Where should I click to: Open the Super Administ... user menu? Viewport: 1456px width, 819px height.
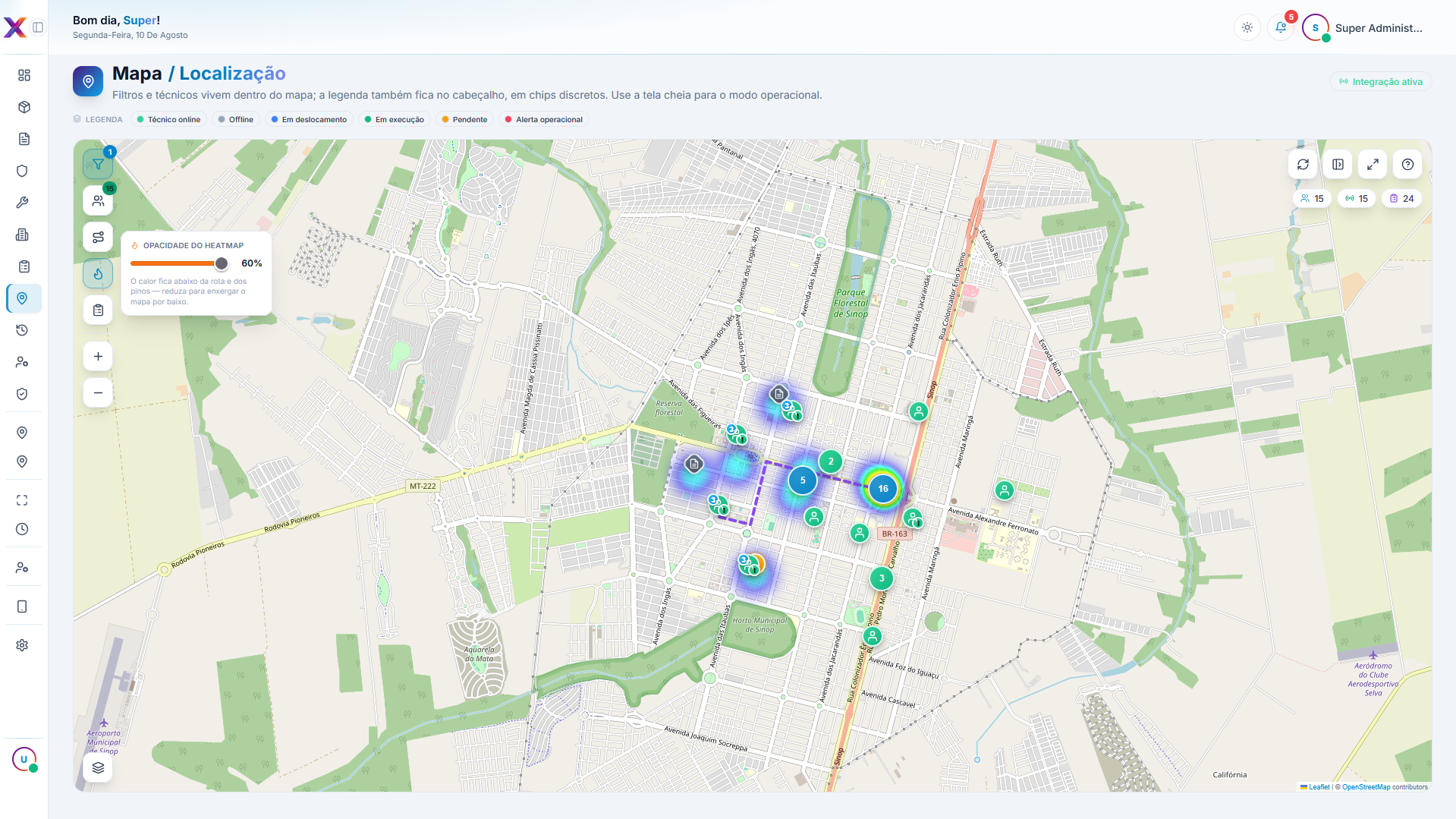pyautogui.click(x=1363, y=28)
